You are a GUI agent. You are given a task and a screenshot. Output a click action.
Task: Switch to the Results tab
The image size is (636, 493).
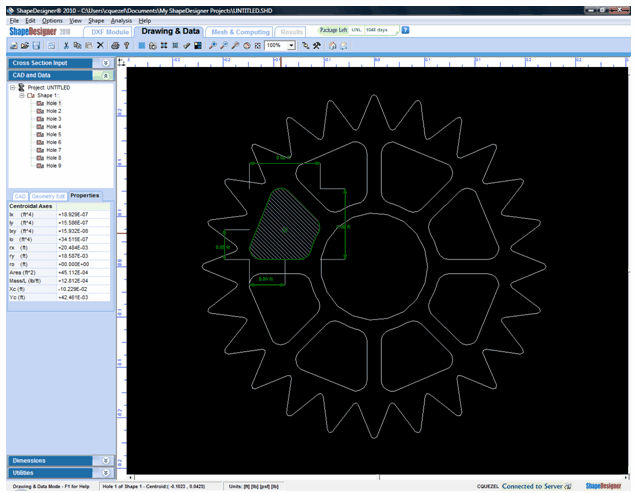(292, 32)
